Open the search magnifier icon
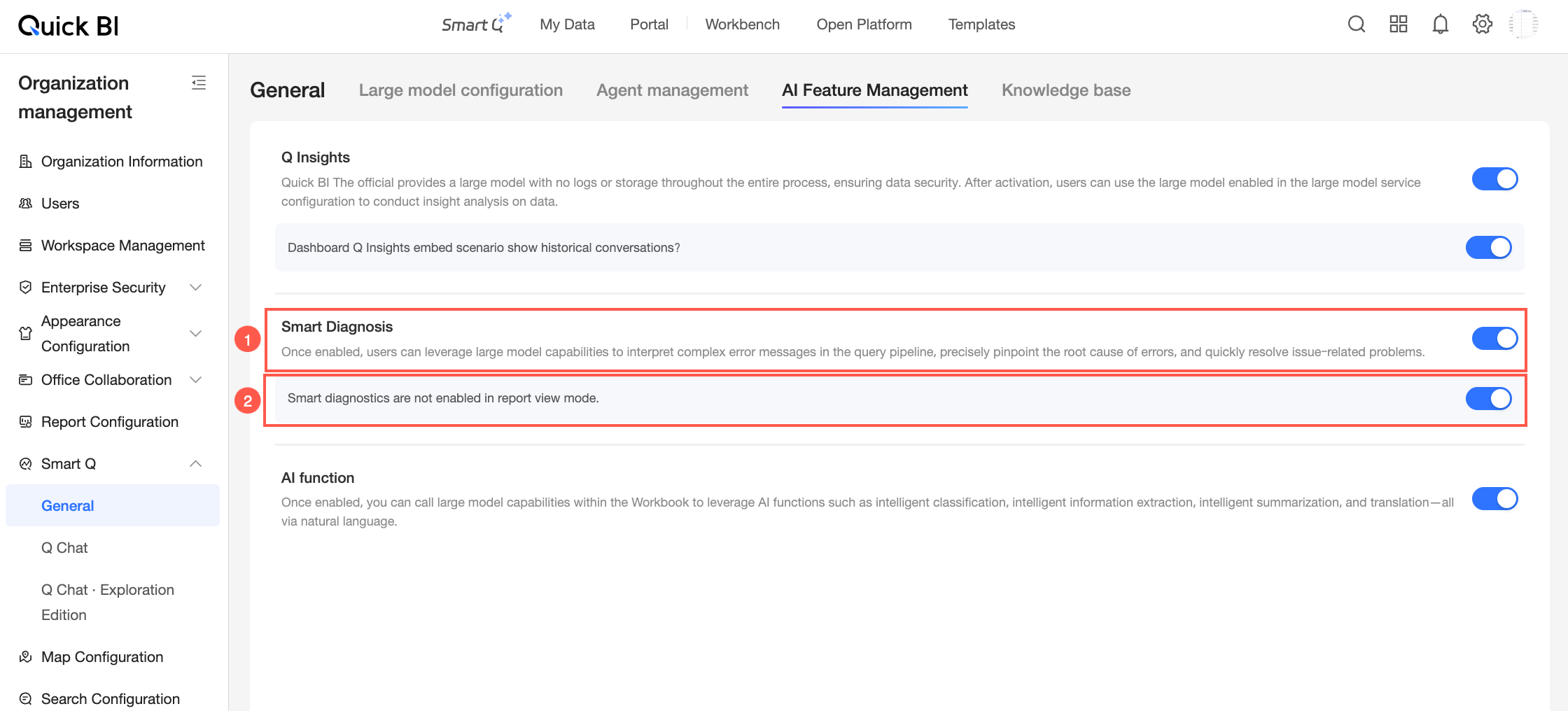The height and width of the screenshot is (711, 1568). [x=1357, y=24]
